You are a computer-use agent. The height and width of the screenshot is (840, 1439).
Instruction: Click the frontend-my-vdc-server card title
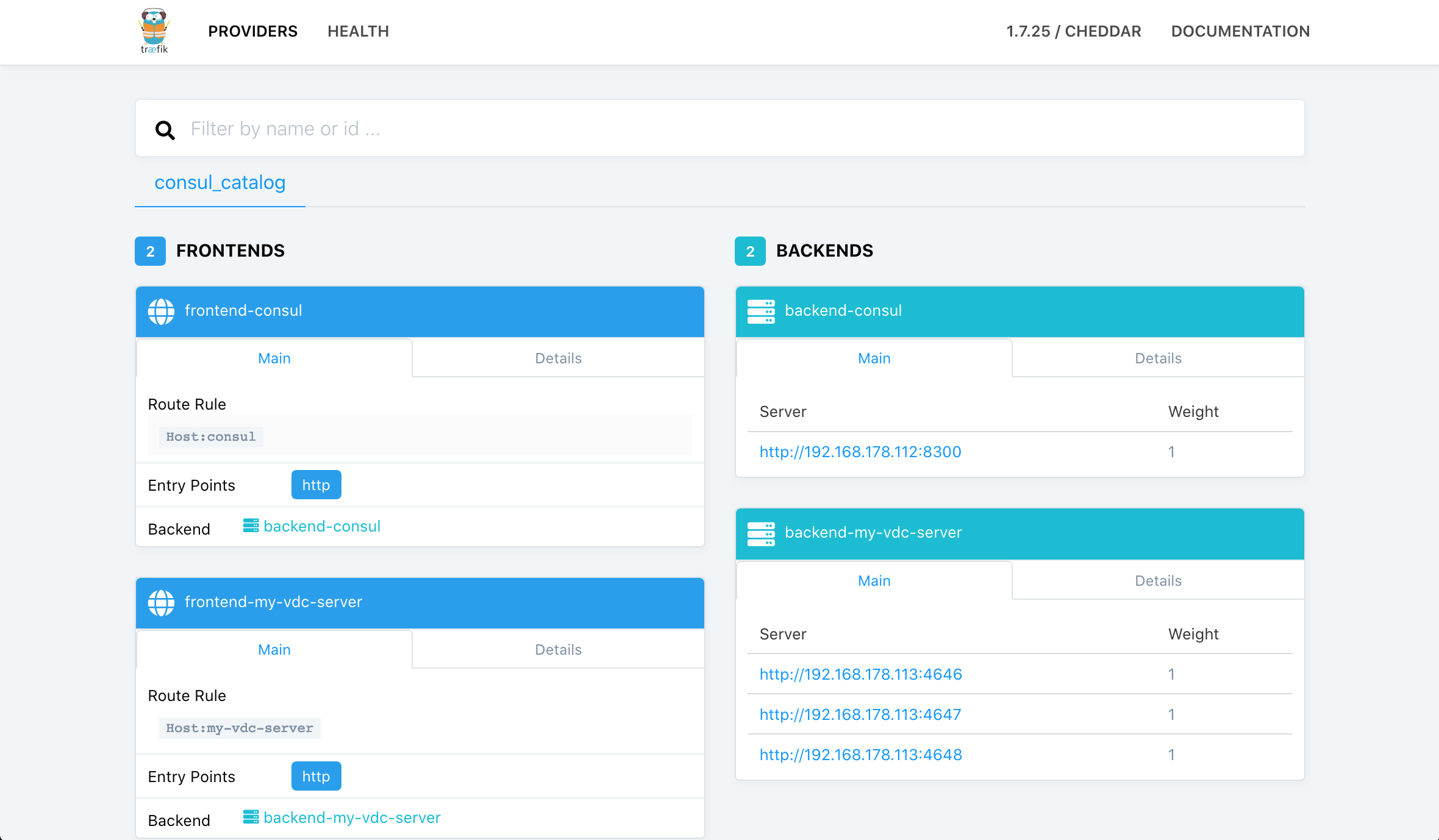(x=273, y=602)
